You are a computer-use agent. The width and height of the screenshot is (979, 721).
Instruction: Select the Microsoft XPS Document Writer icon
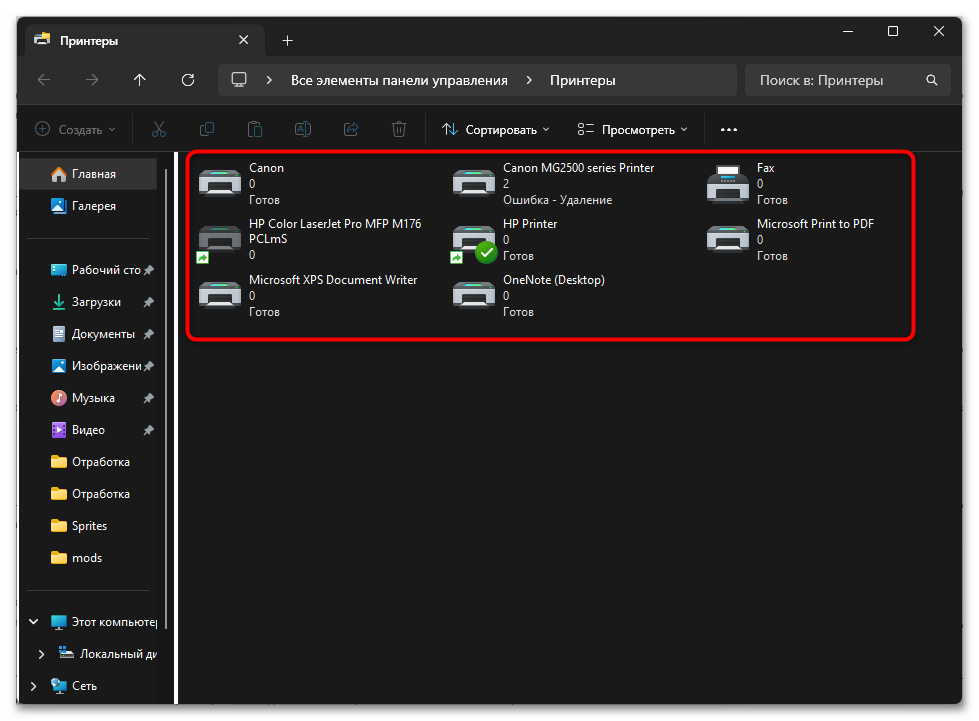click(220, 295)
